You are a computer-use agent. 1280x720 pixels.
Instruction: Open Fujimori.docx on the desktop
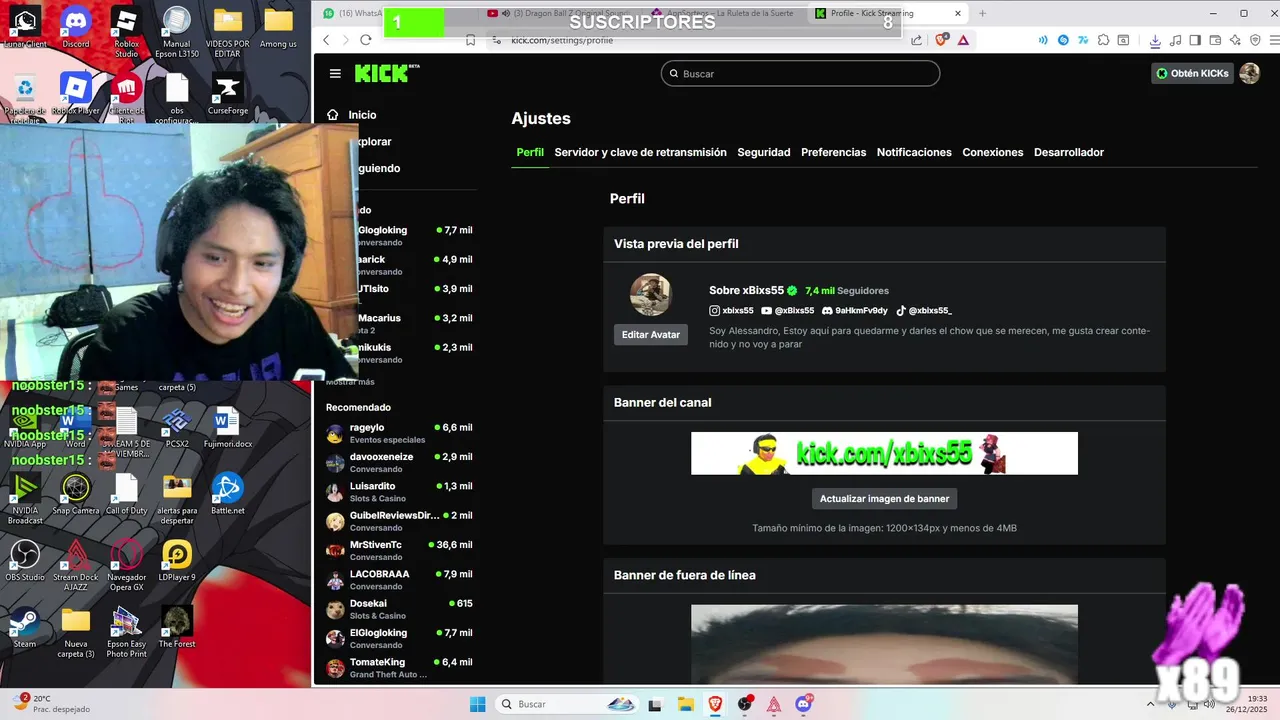[x=227, y=427]
